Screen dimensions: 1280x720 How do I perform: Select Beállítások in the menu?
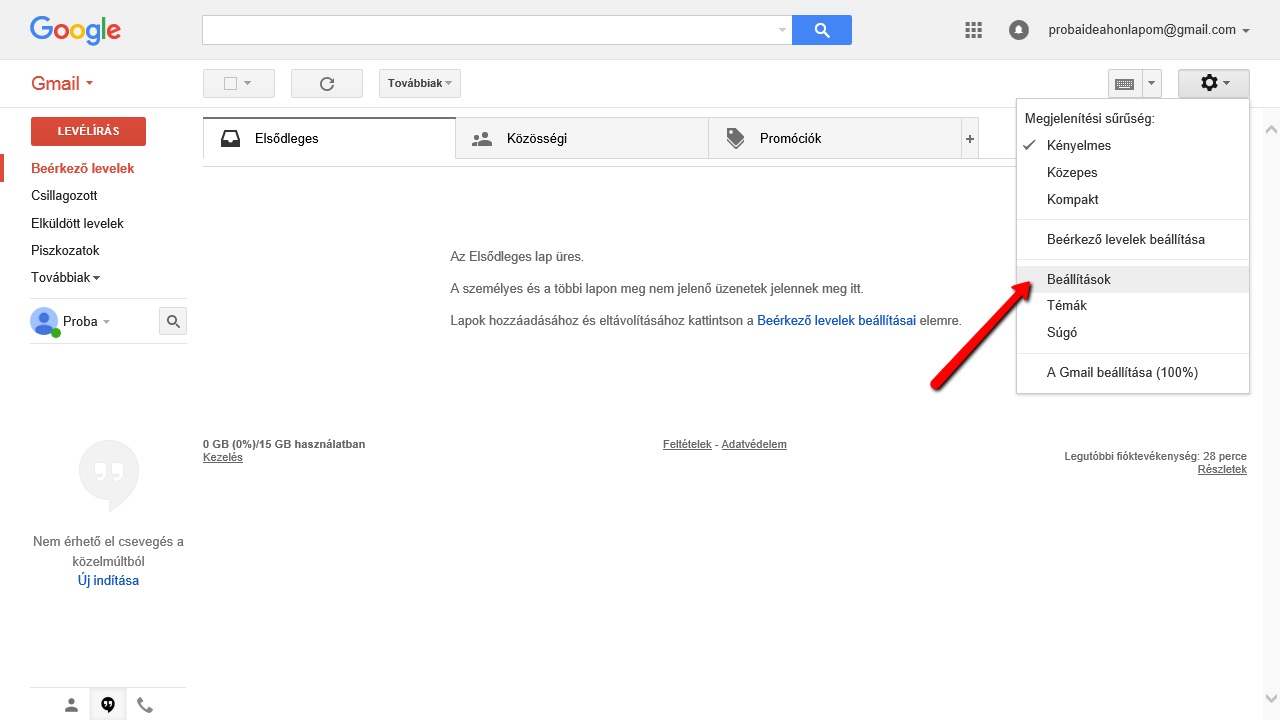pos(1133,279)
